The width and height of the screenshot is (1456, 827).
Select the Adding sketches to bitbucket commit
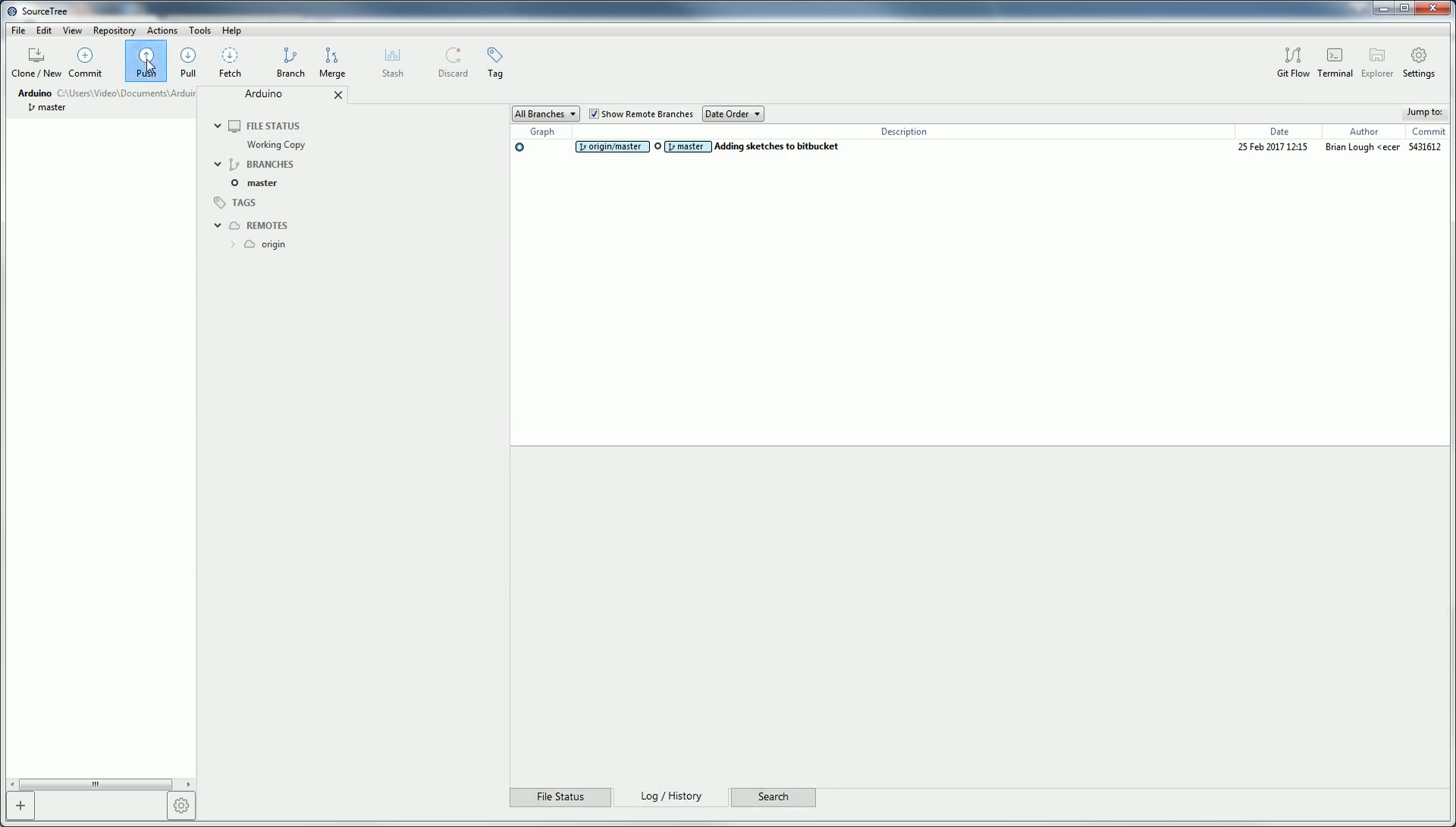(x=777, y=146)
